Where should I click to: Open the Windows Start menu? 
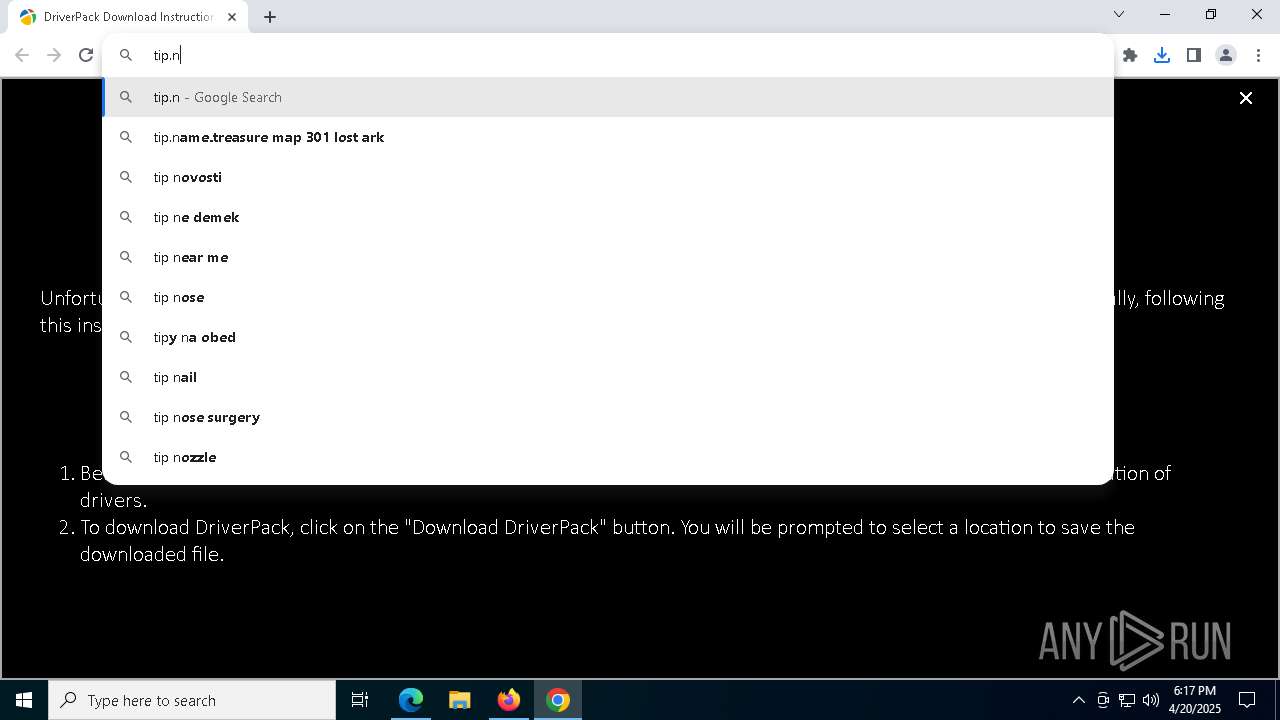(x=24, y=700)
